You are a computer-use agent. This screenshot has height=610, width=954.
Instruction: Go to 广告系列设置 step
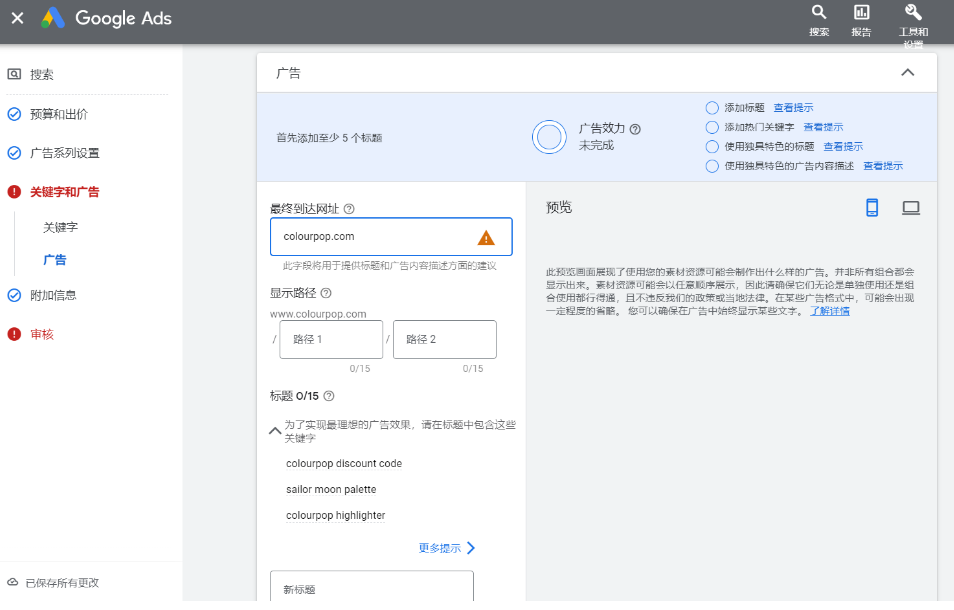click(64, 153)
